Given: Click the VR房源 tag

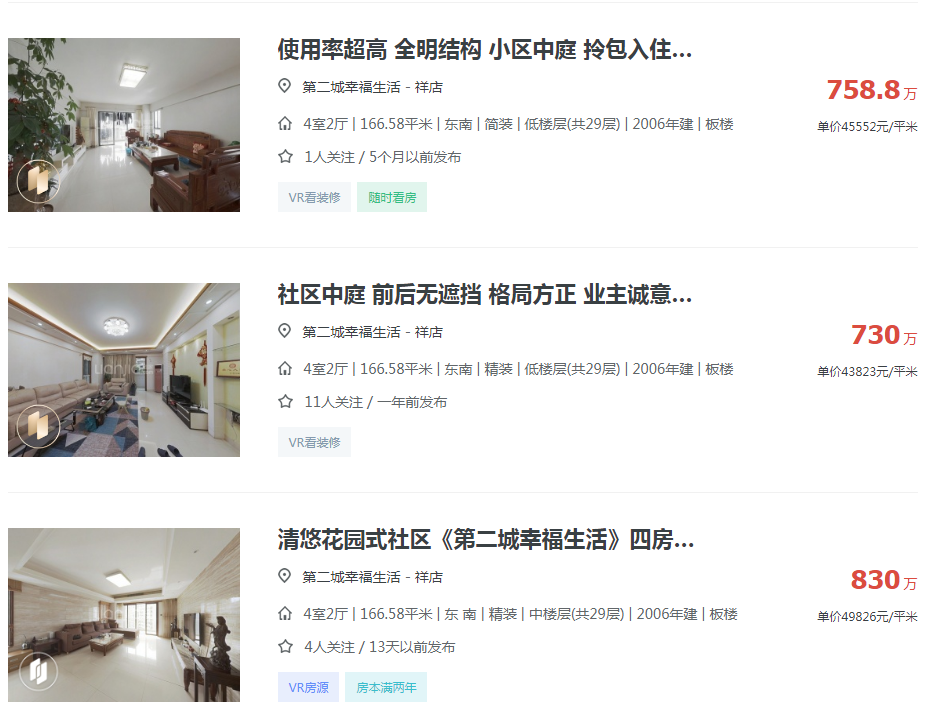Looking at the screenshot, I should coord(308,688).
